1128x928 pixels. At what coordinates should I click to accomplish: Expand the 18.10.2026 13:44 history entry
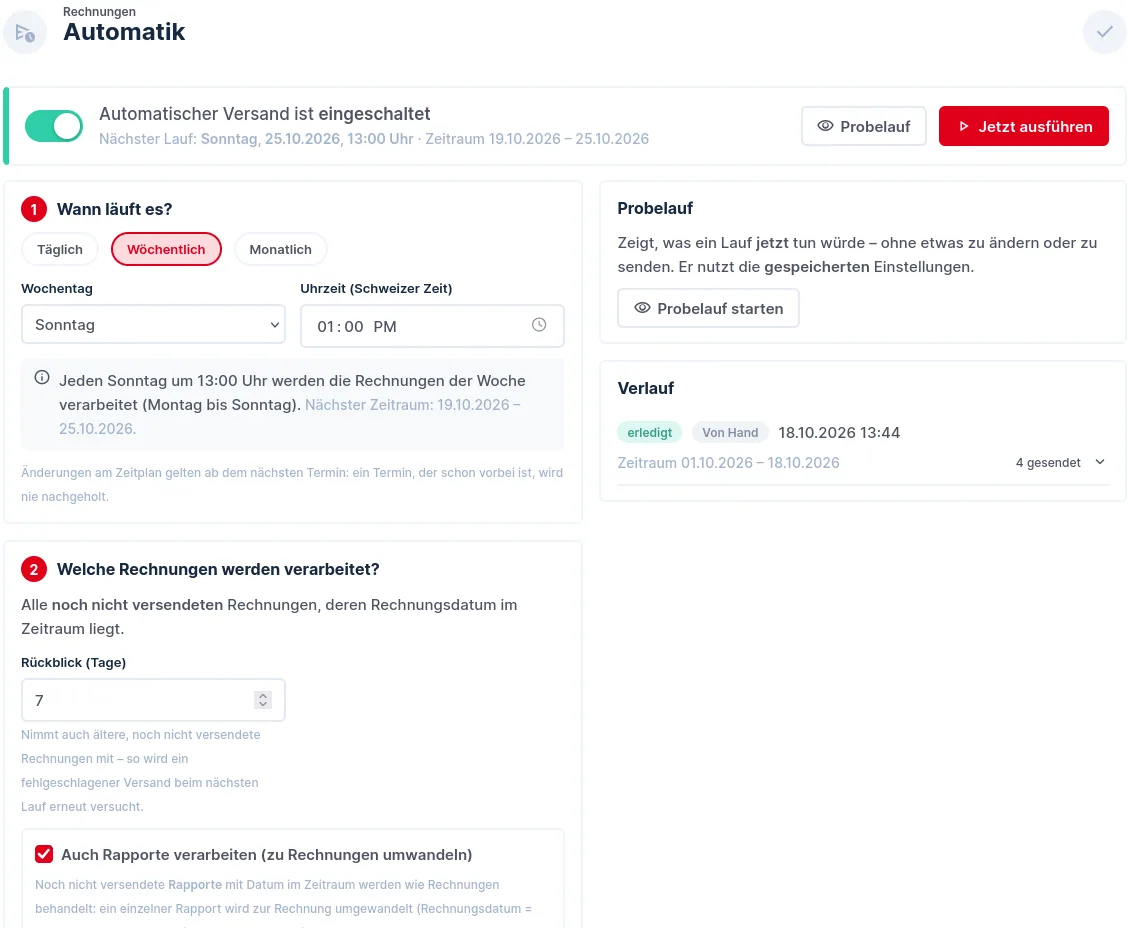point(1100,462)
